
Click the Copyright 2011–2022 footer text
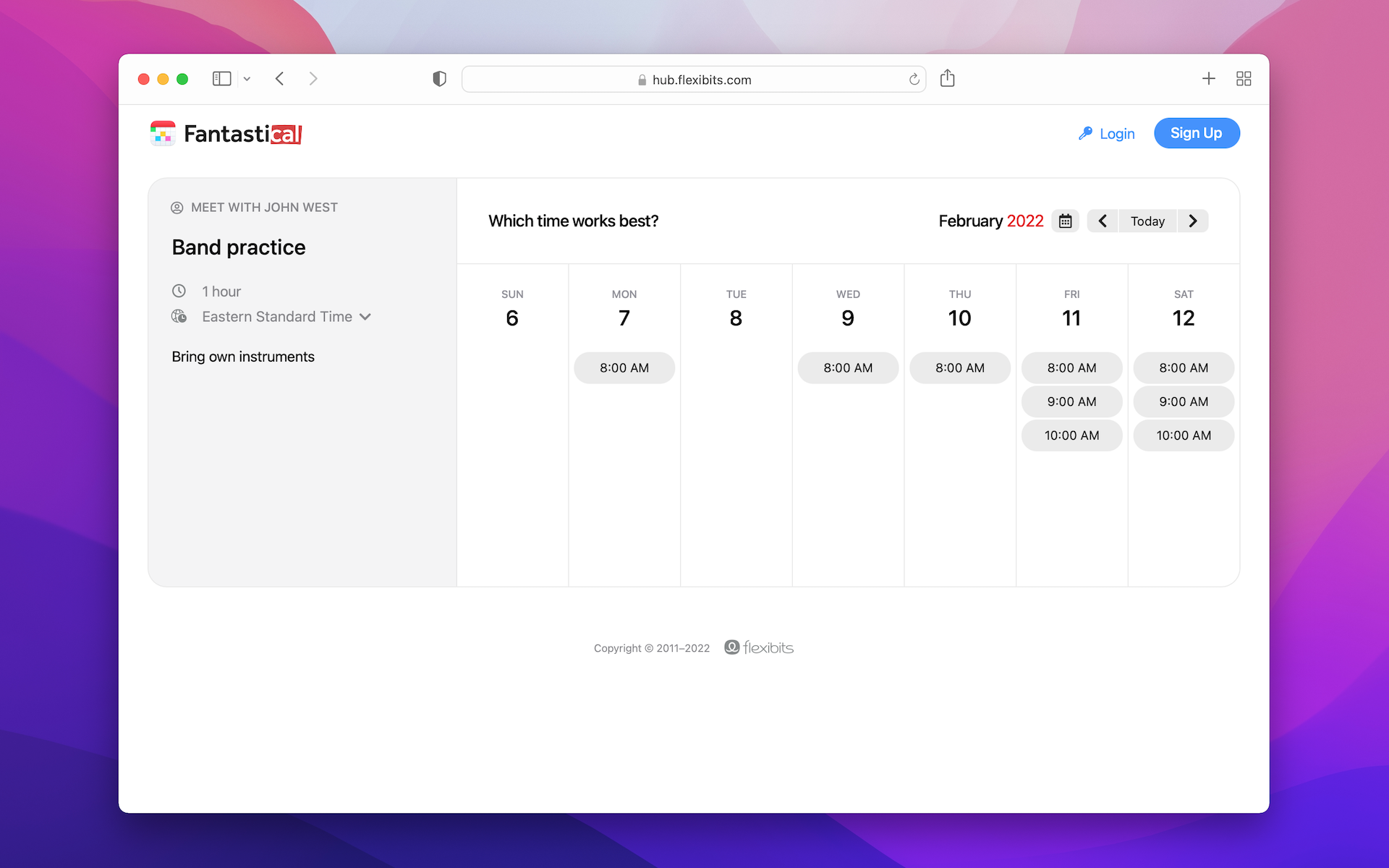click(x=652, y=648)
